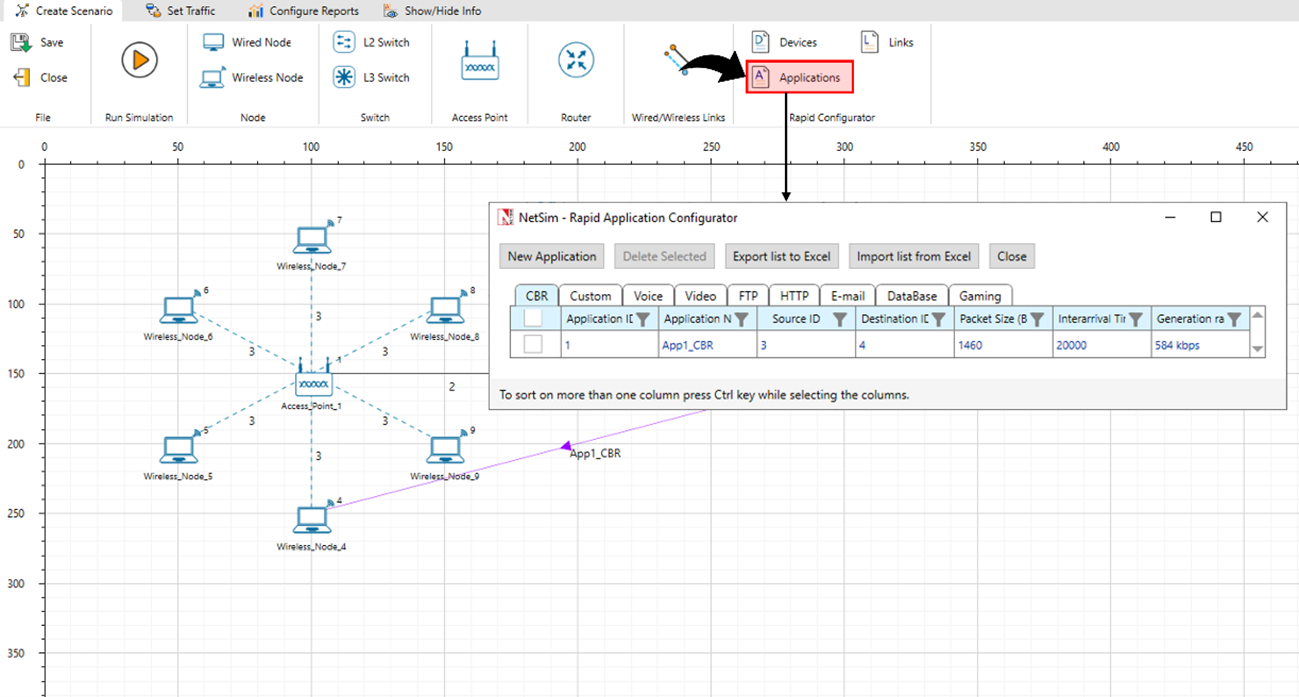Select Wireless_Node_5 on the canvas
The image size is (1299, 697).
coord(179,450)
